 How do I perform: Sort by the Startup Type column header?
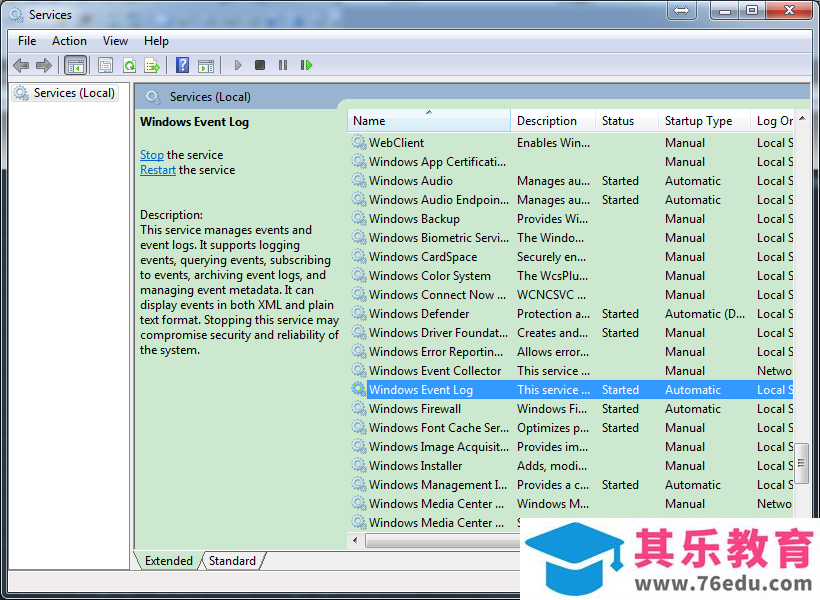(x=704, y=121)
